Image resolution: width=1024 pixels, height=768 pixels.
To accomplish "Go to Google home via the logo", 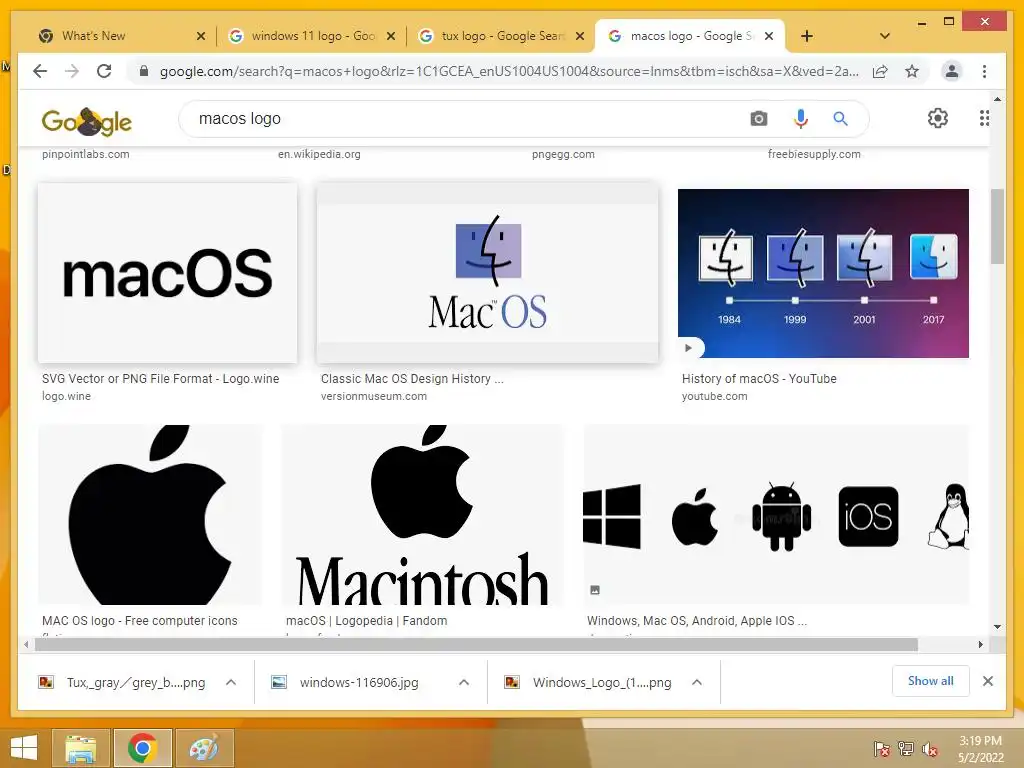I will point(86,121).
